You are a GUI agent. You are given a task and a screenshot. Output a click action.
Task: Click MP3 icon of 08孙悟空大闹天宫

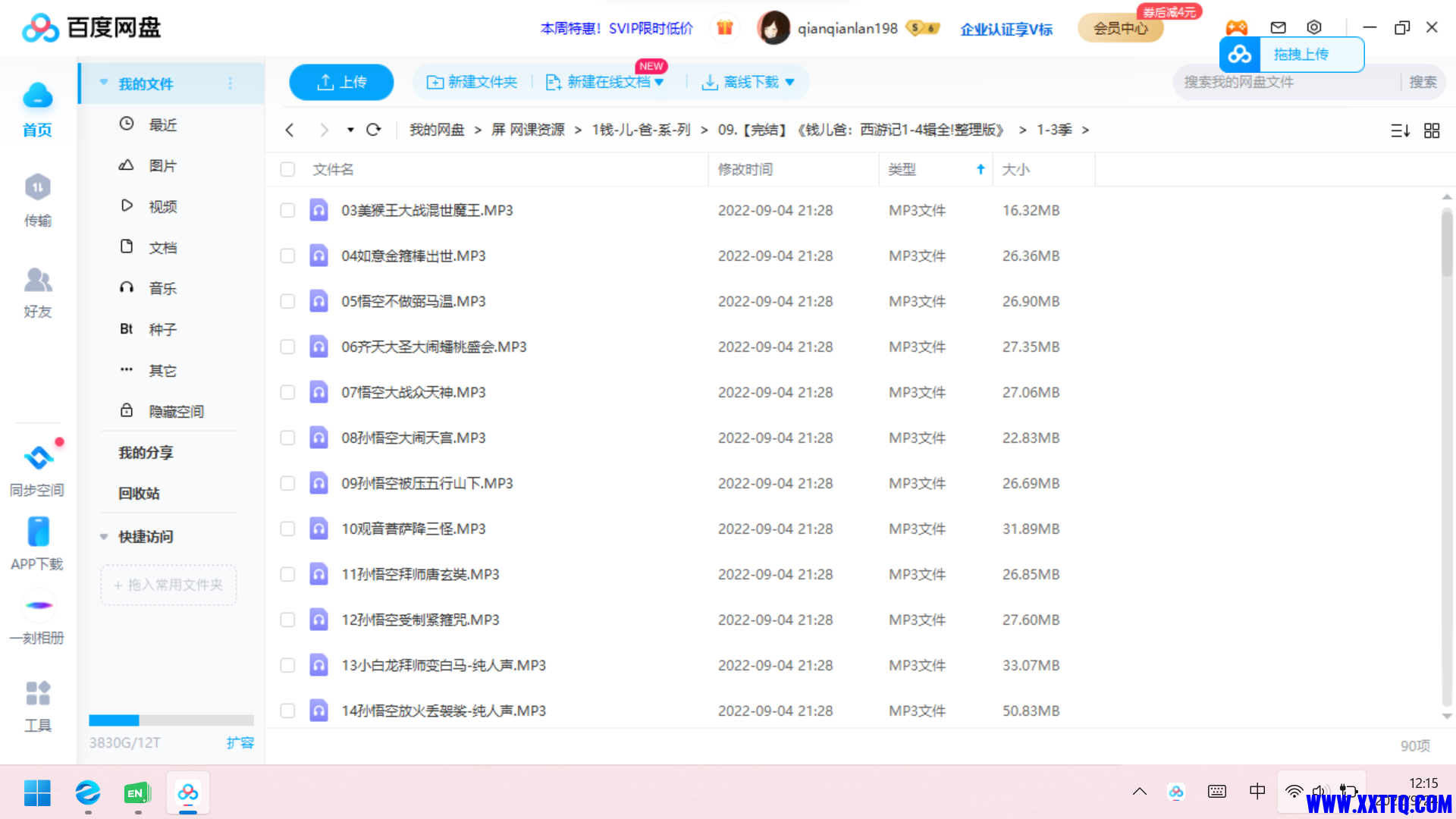click(319, 438)
